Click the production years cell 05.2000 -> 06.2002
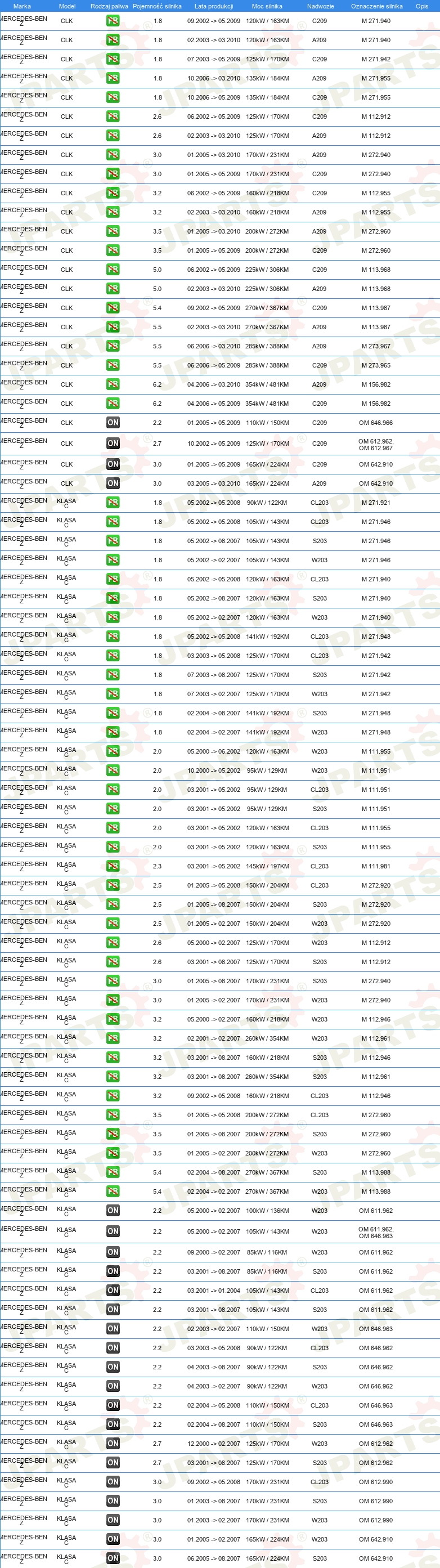 tap(214, 752)
